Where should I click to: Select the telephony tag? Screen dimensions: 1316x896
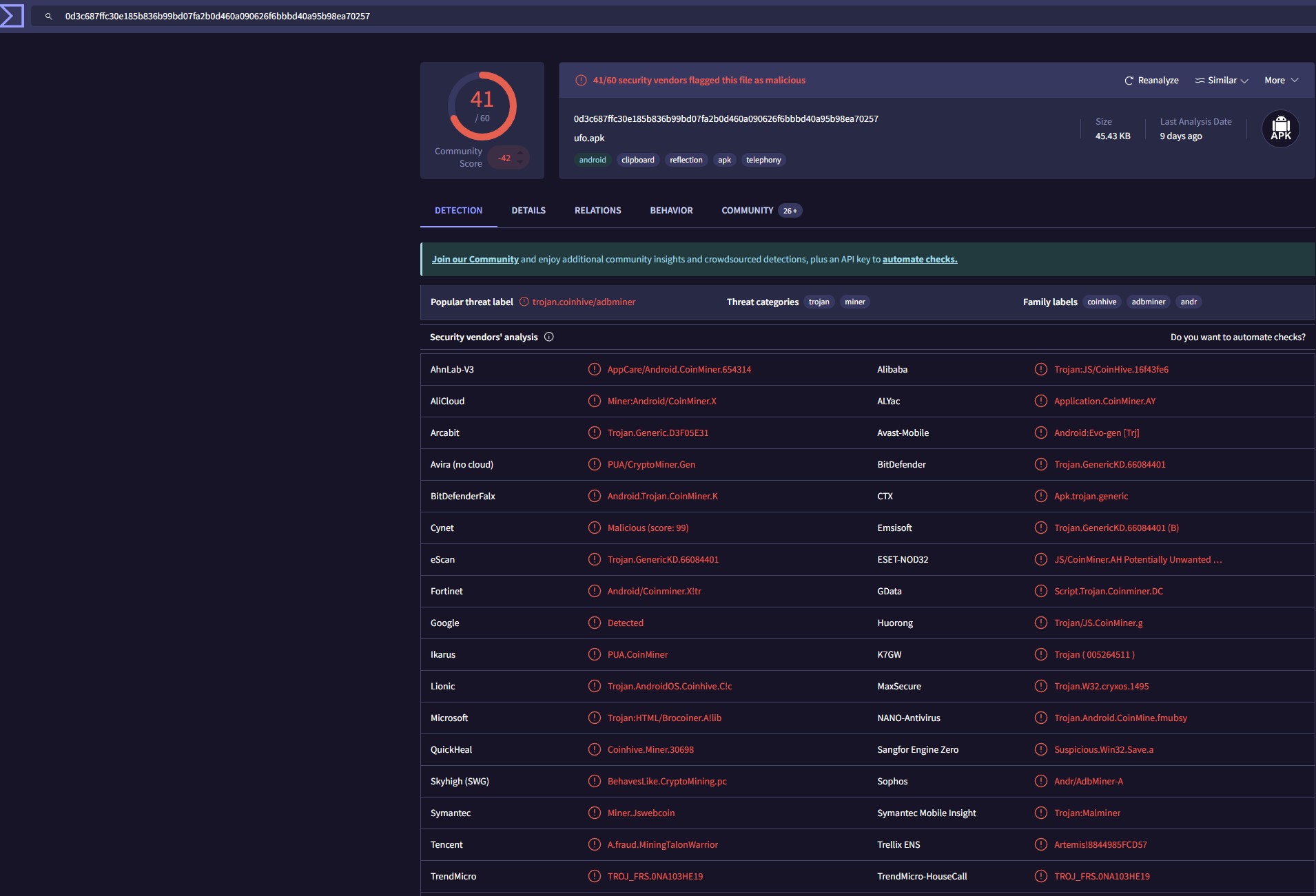point(763,160)
